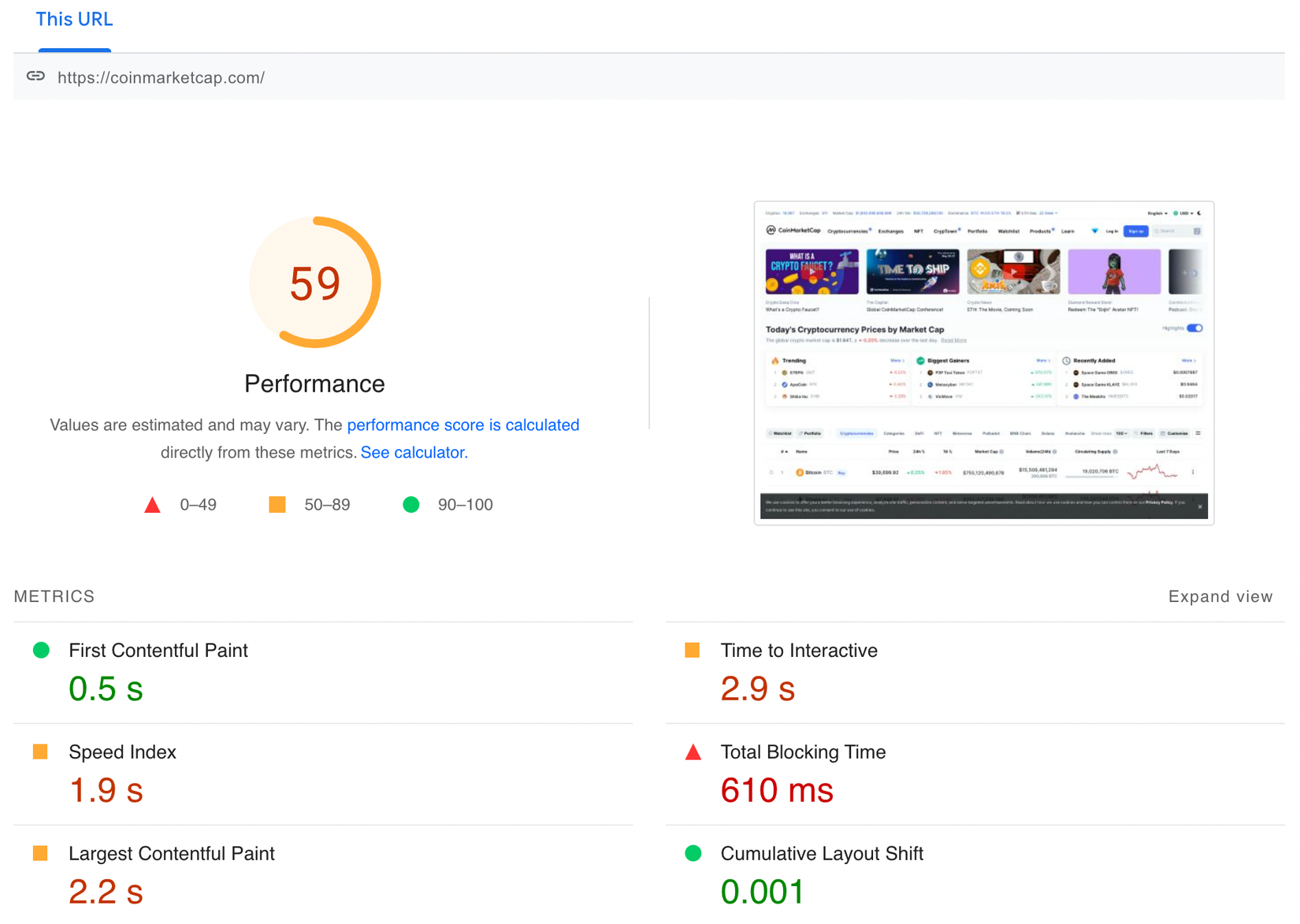Click the clock icon next to Recently Added
1300x924 pixels.
(x=1065, y=360)
